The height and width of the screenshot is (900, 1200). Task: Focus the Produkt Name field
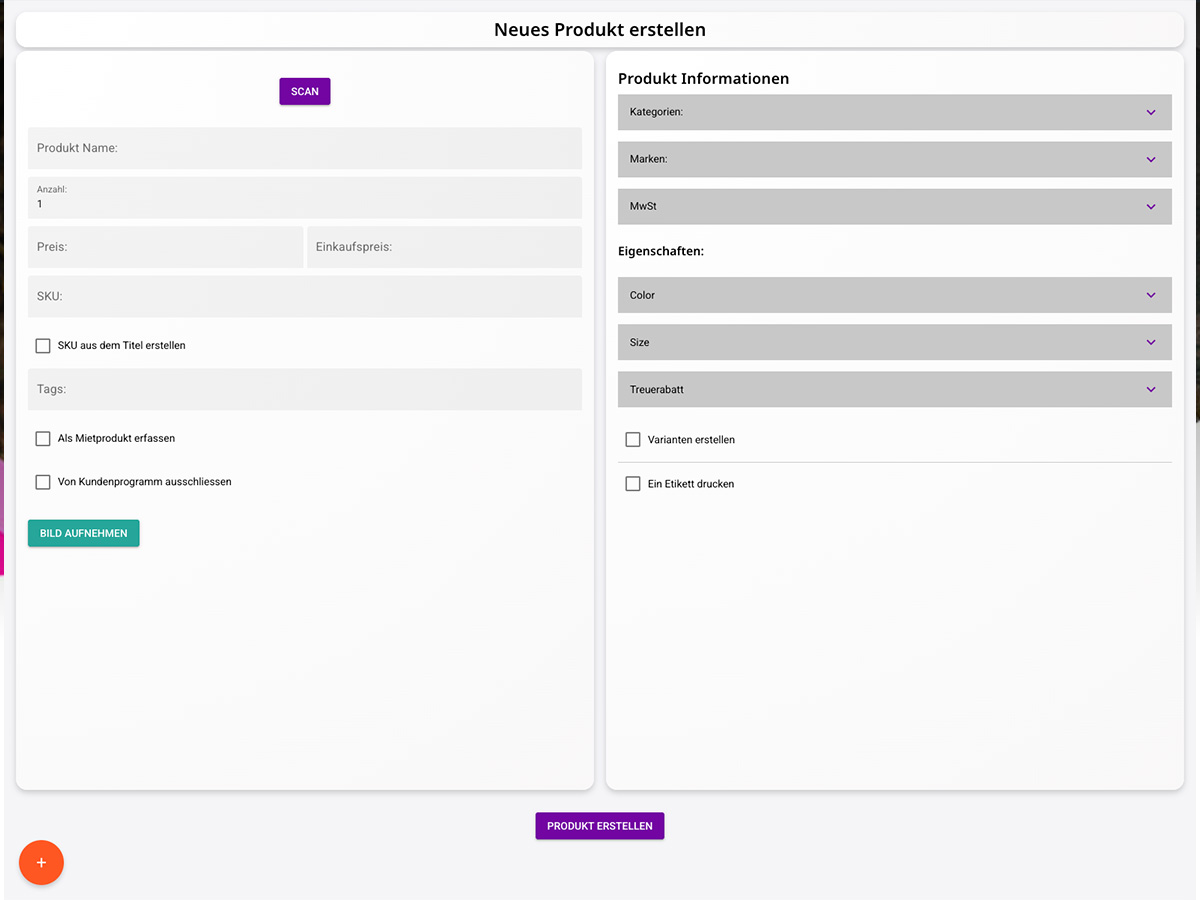(x=304, y=148)
